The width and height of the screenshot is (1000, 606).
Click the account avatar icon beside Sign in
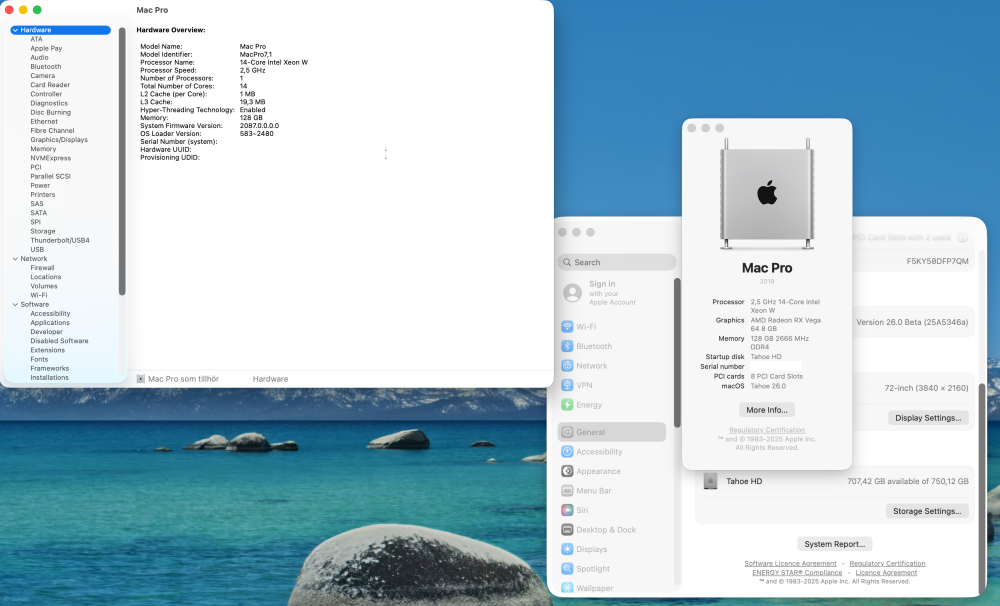click(x=573, y=293)
